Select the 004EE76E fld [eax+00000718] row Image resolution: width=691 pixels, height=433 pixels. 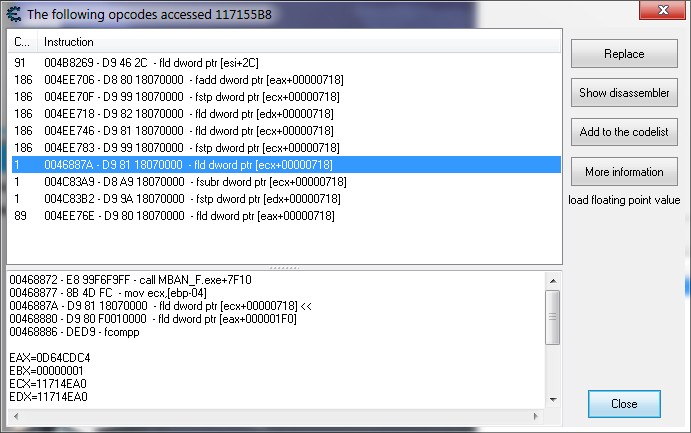(190, 216)
